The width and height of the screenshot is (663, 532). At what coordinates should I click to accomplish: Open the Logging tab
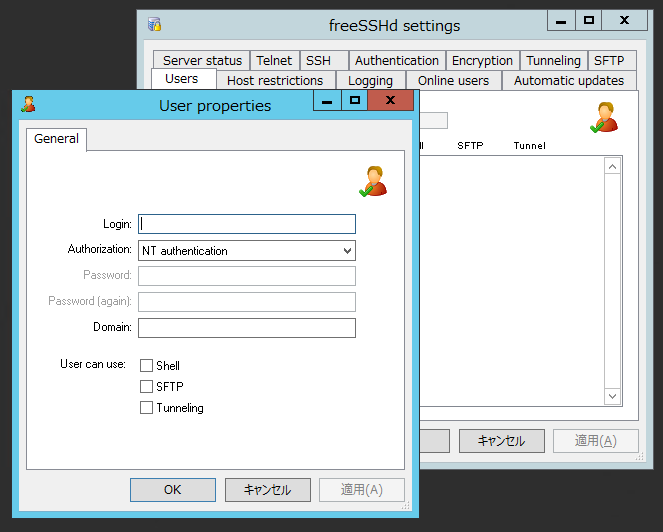click(x=371, y=80)
